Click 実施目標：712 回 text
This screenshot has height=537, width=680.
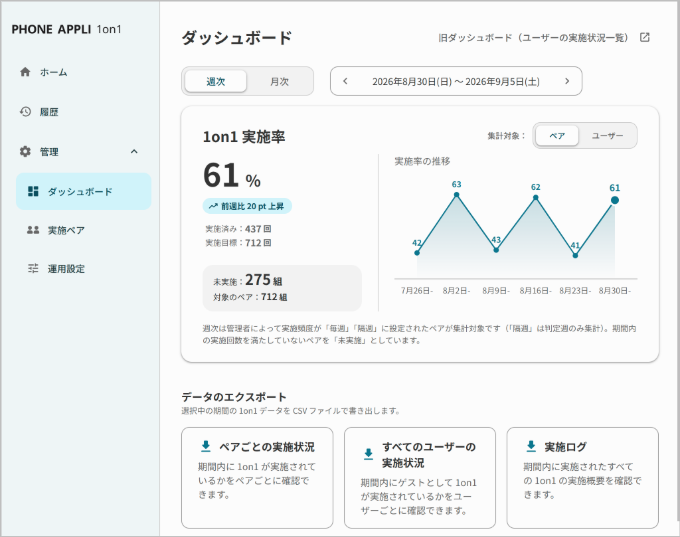pos(238,242)
